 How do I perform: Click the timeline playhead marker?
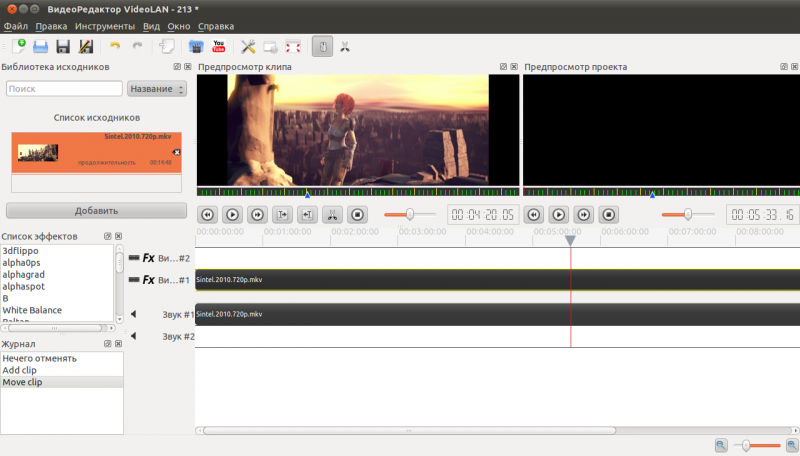click(570, 240)
